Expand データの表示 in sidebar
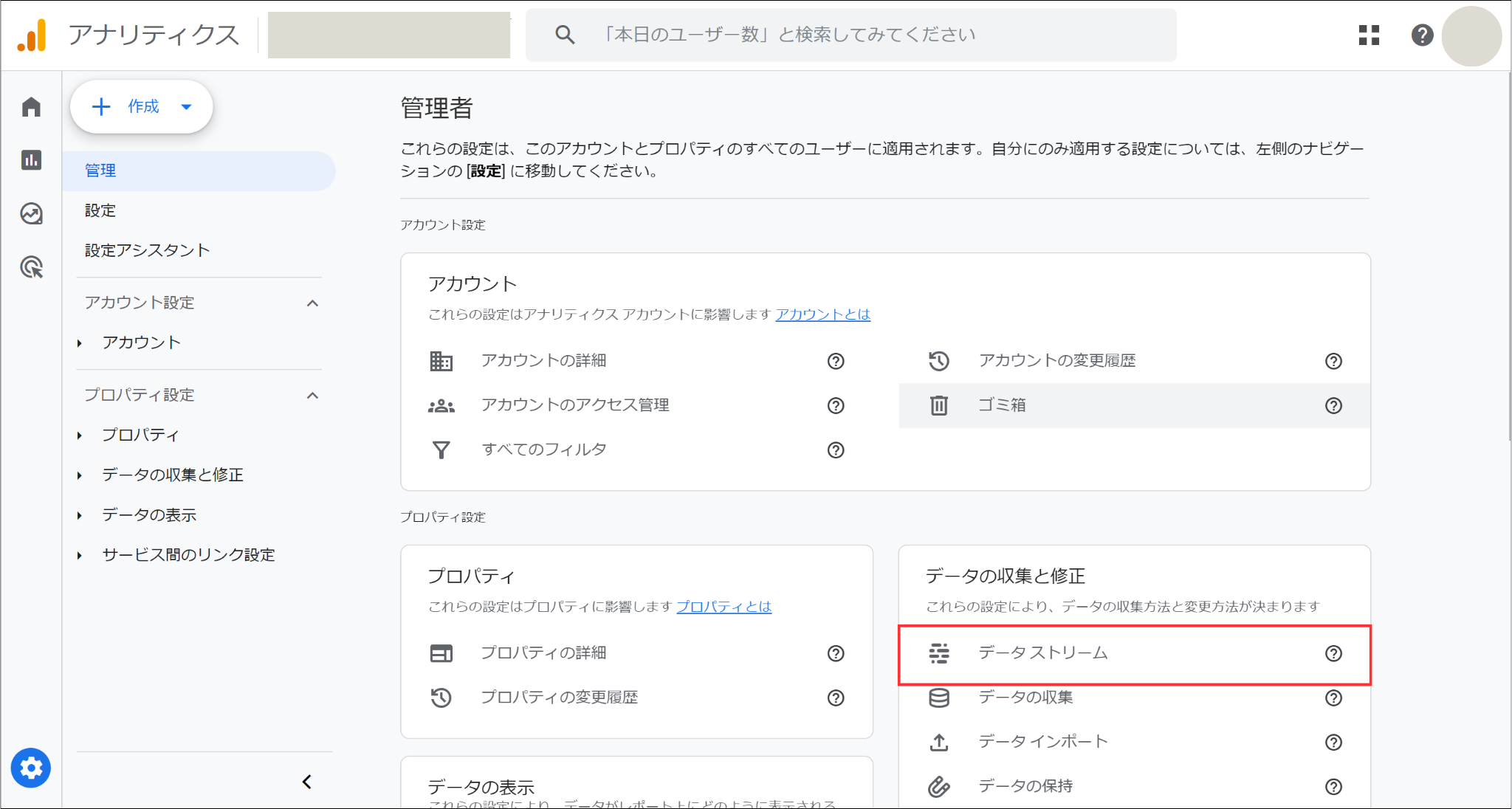Image resolution: width=1512 pixels, height=809 pixels. pos(79,514)
